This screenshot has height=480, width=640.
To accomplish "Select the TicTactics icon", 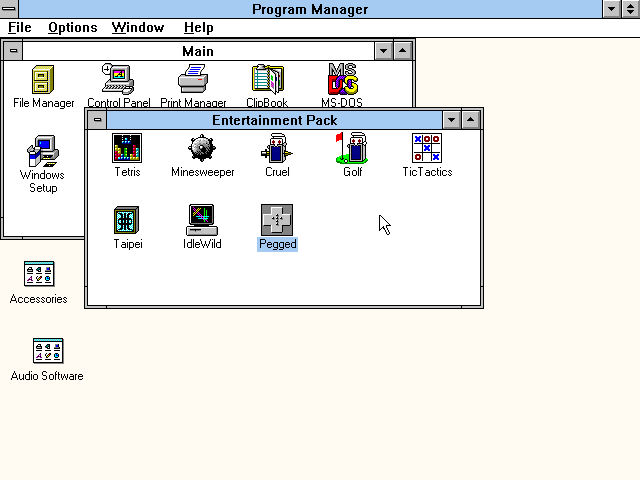I will [x=427, y=148].
